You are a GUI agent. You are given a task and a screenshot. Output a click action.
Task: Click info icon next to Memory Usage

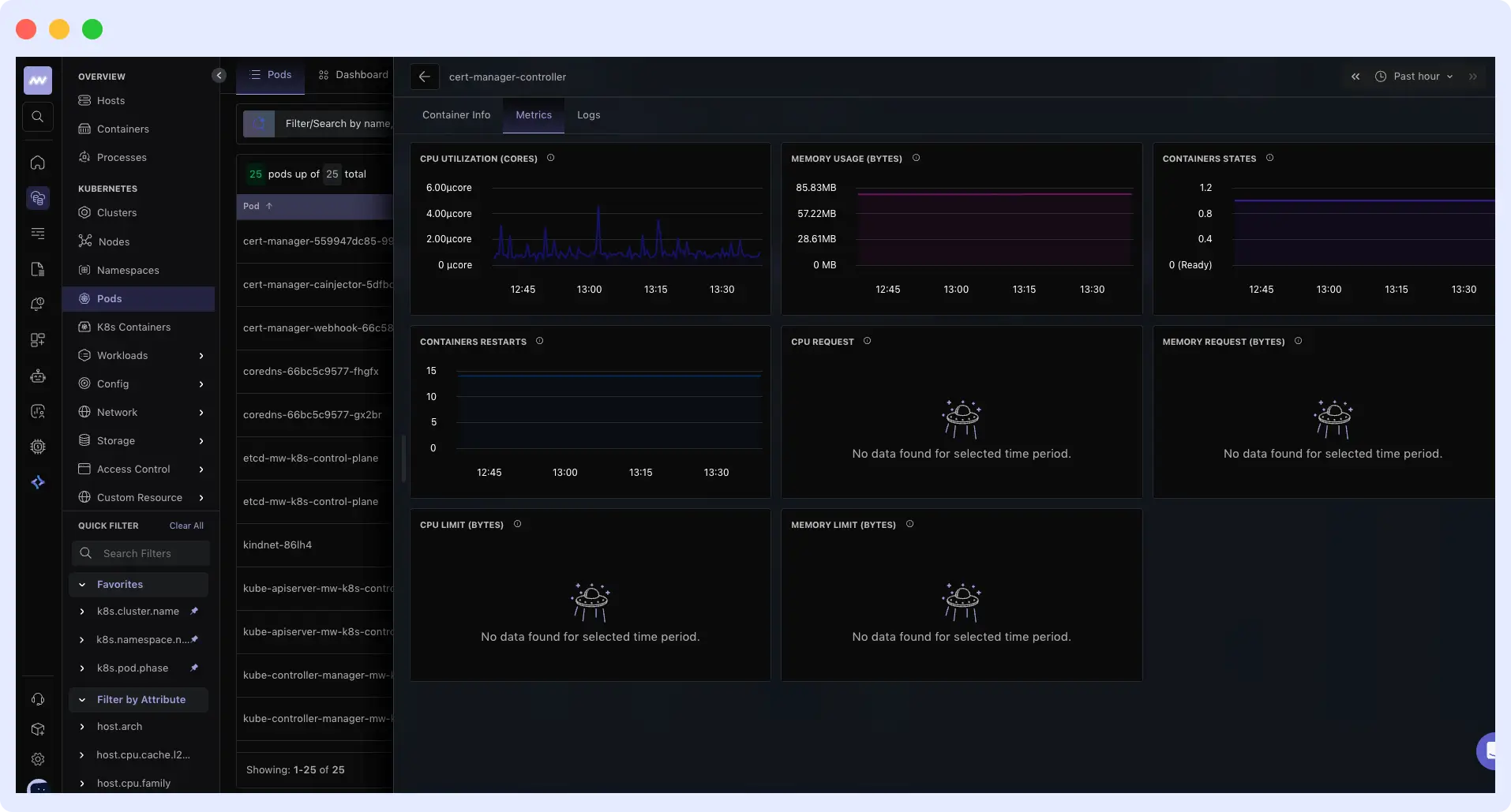point(916,158)
